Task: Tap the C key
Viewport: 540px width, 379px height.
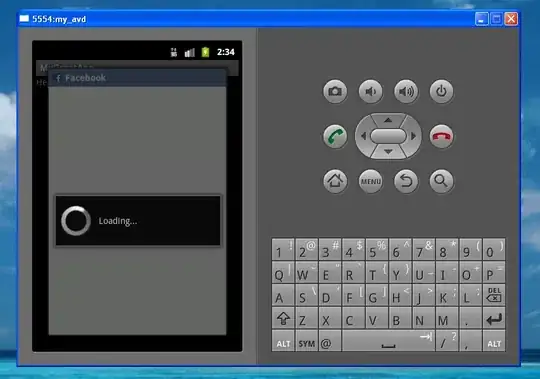Action: pos(353,318)
